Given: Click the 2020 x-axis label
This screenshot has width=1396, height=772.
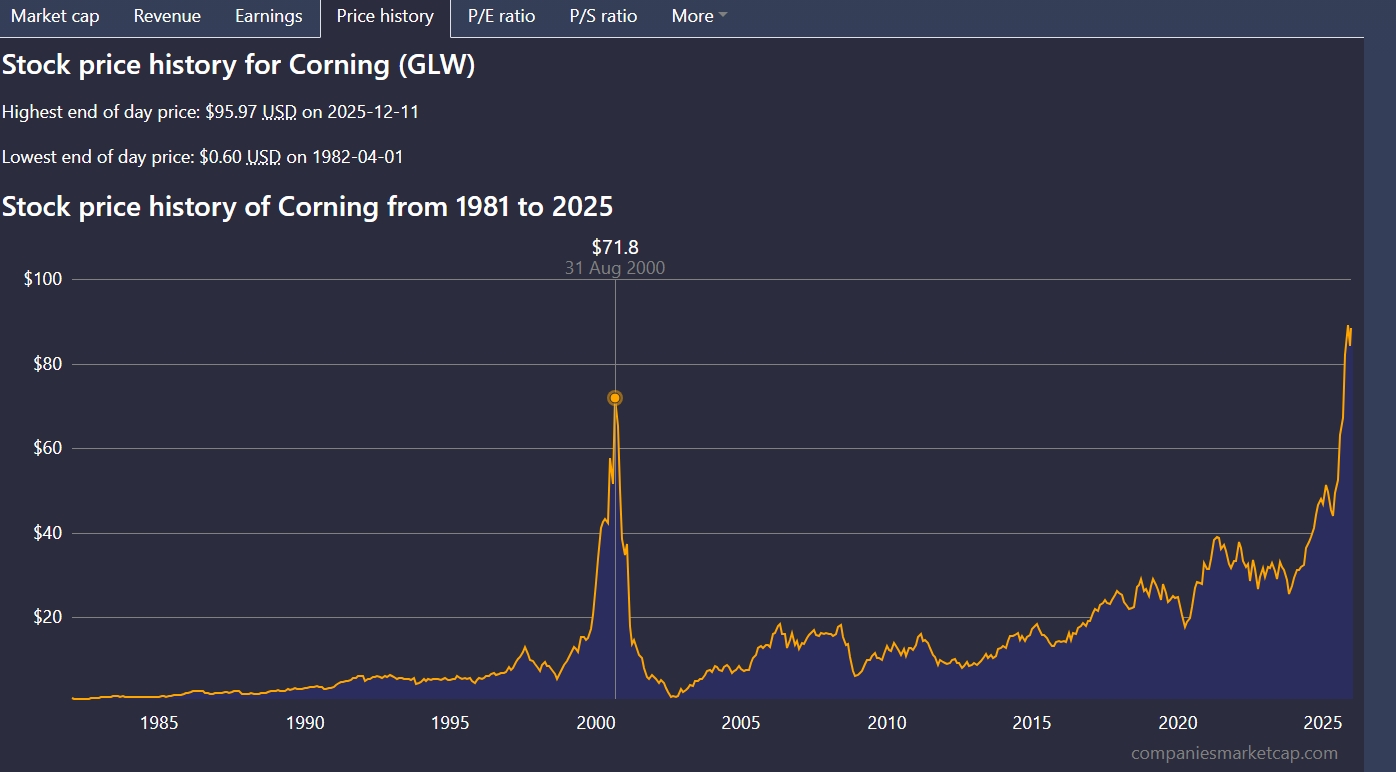Looking at the screenshot, I should (x=1178, y=723).
